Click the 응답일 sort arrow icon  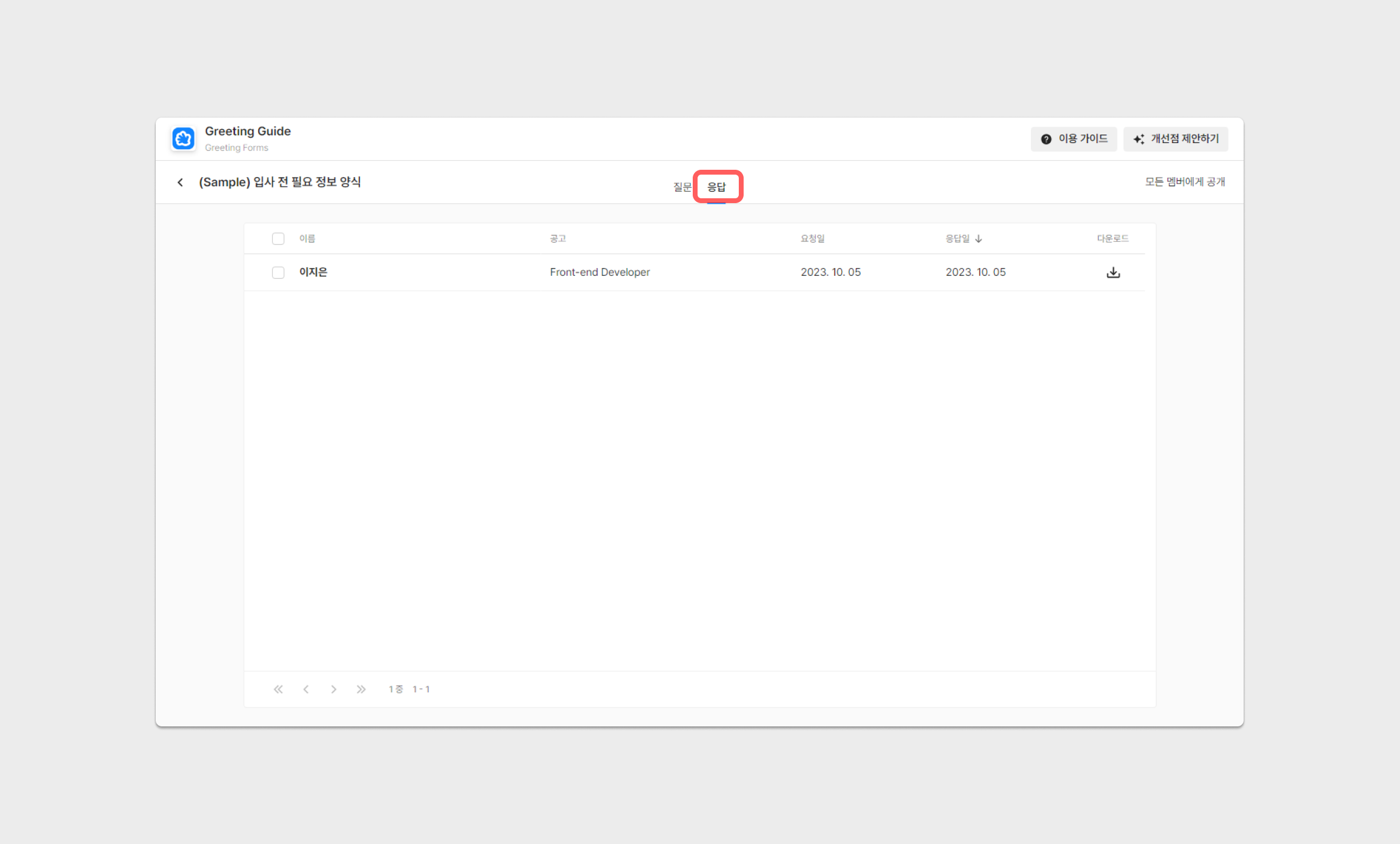[978, 239]
